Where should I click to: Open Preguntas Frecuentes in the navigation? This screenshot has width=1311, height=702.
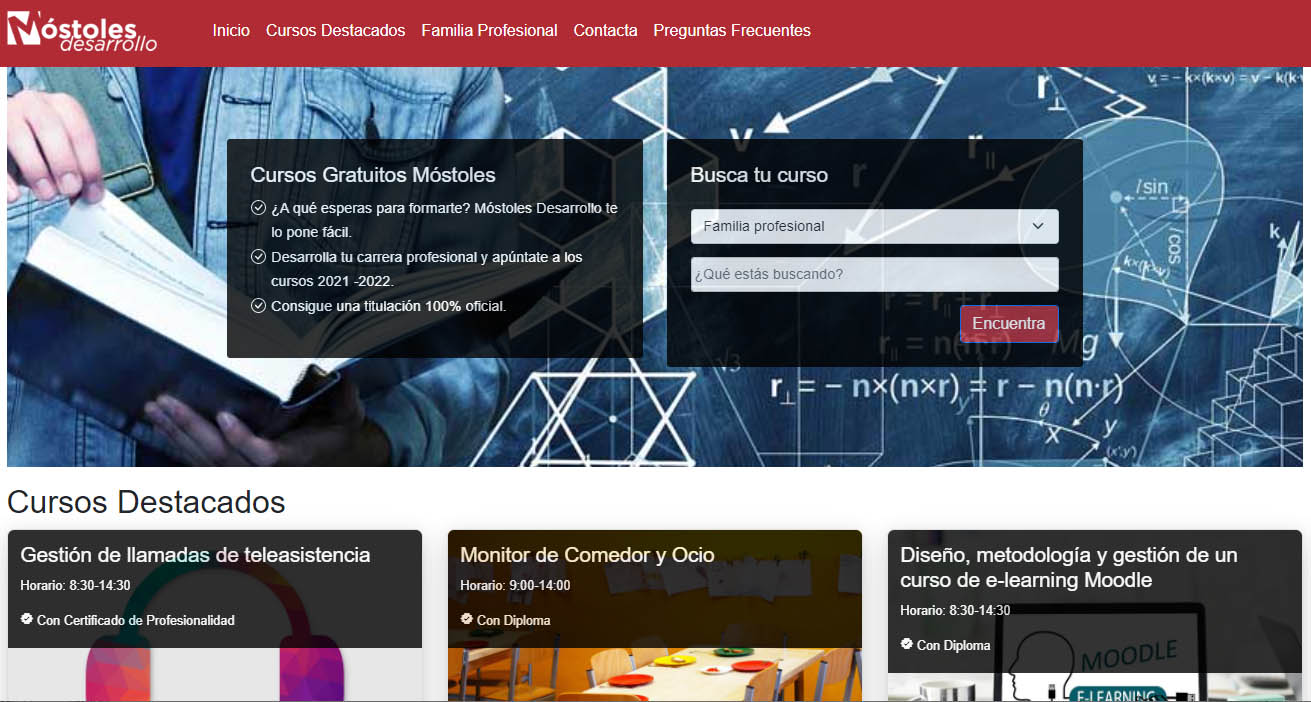click(x=732, y=31)
